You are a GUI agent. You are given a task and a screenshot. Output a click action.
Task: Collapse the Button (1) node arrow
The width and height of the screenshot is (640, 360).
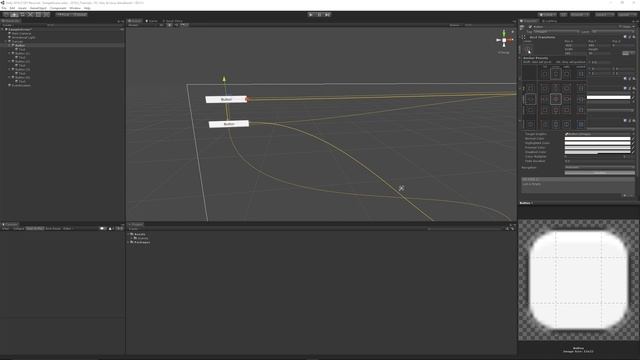pos(9,53)
